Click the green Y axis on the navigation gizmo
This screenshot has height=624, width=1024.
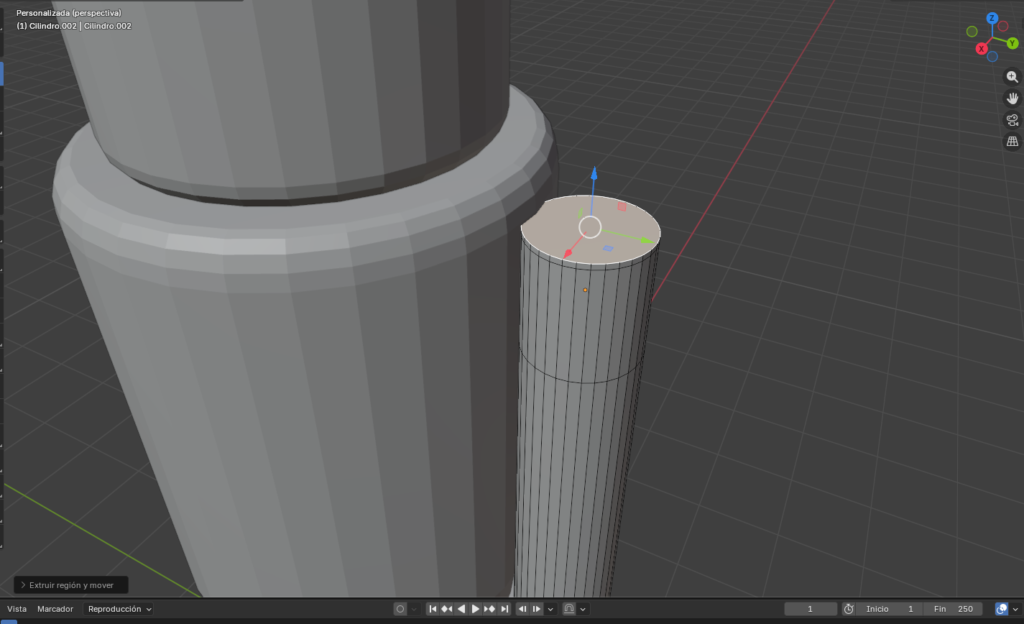(x=1012, y=42)
